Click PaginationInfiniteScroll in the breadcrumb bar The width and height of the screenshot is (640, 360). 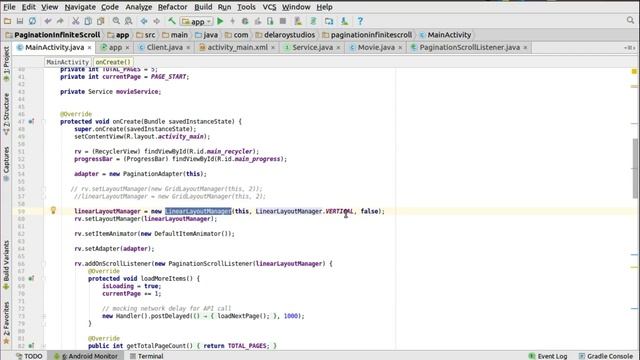click(53, 35)
